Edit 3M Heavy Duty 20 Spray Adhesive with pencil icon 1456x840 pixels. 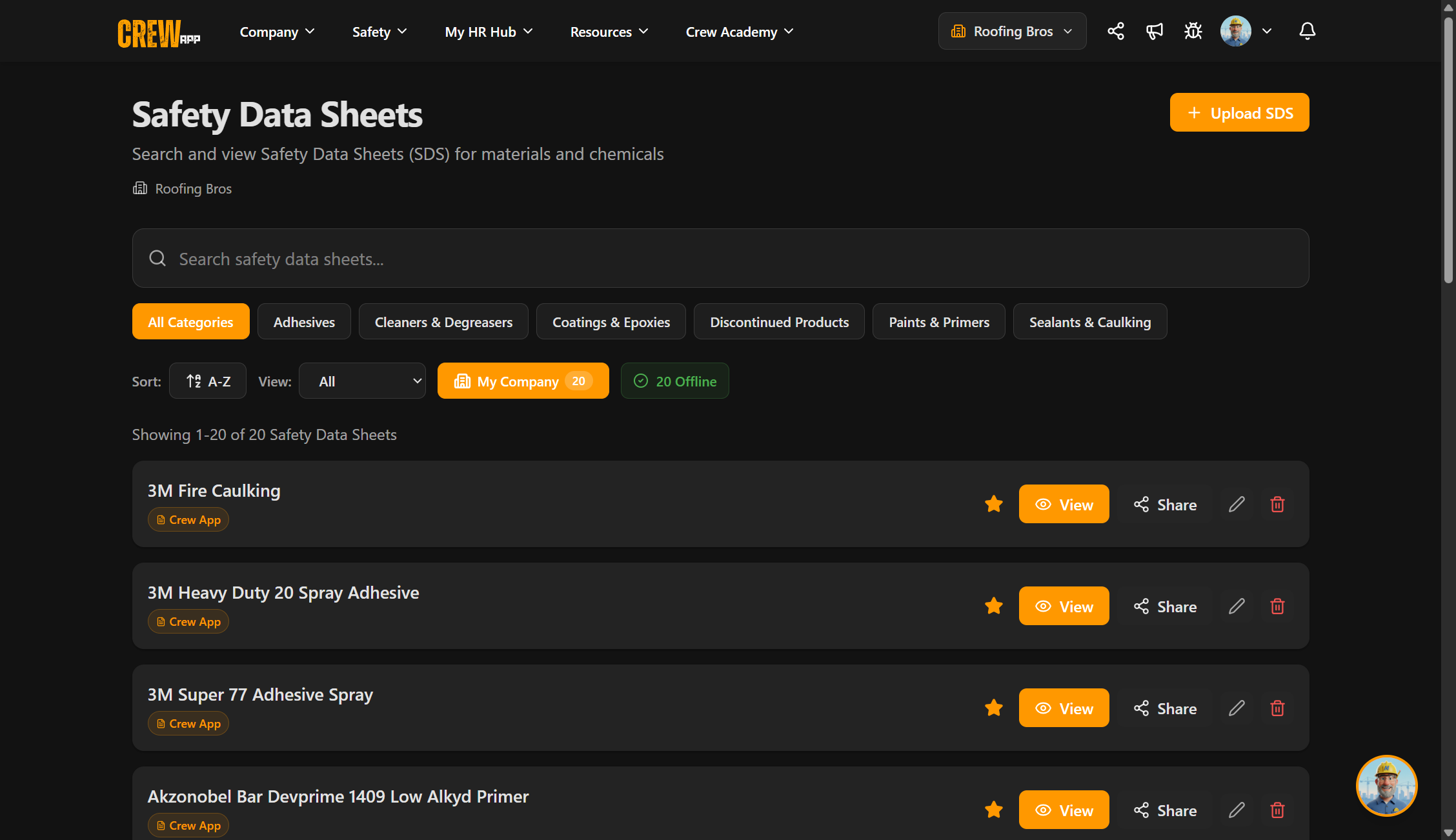(x=1237, y=606)
